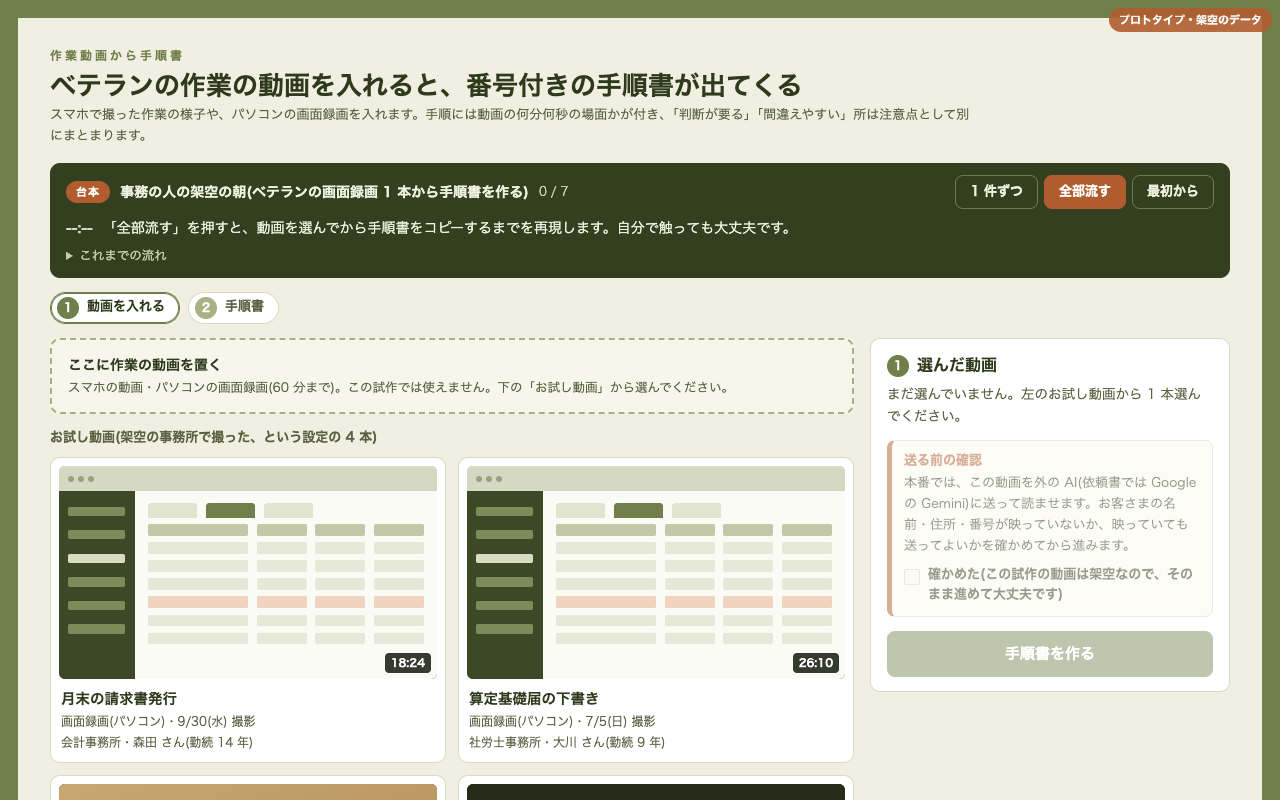Click the 算定基礎届の下書き title text

[x=534, y=698]
